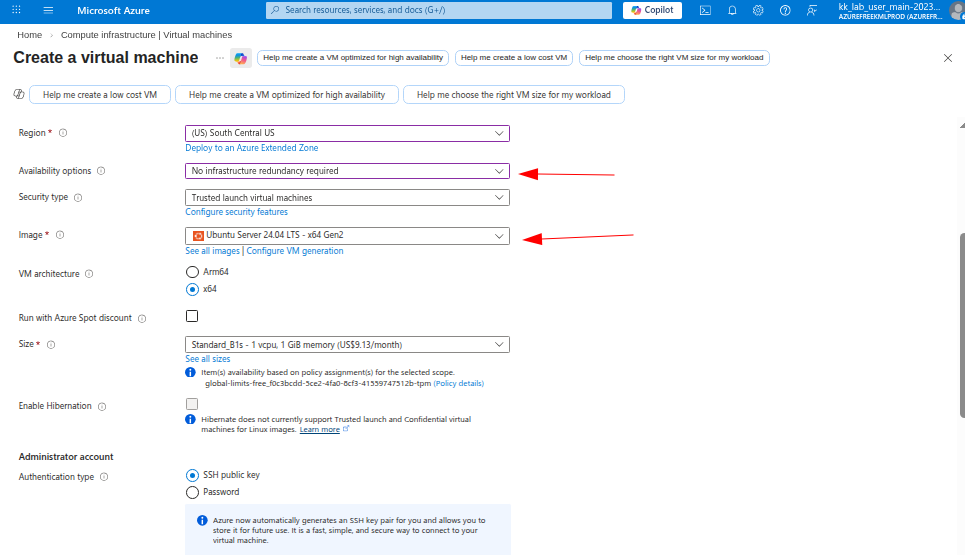Click the info icon next to Region
Image resolution: width=965 pixels, height=555 pixels.
click(x=63, y=133)
